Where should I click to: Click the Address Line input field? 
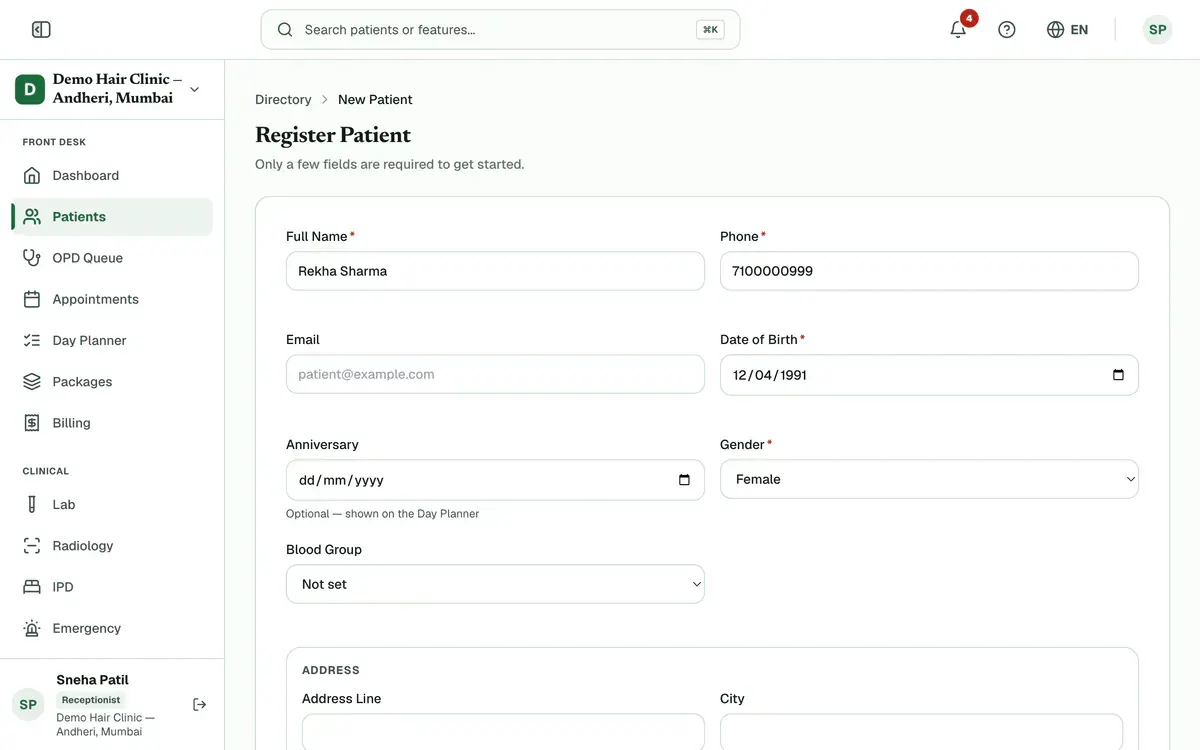point(503,732)
